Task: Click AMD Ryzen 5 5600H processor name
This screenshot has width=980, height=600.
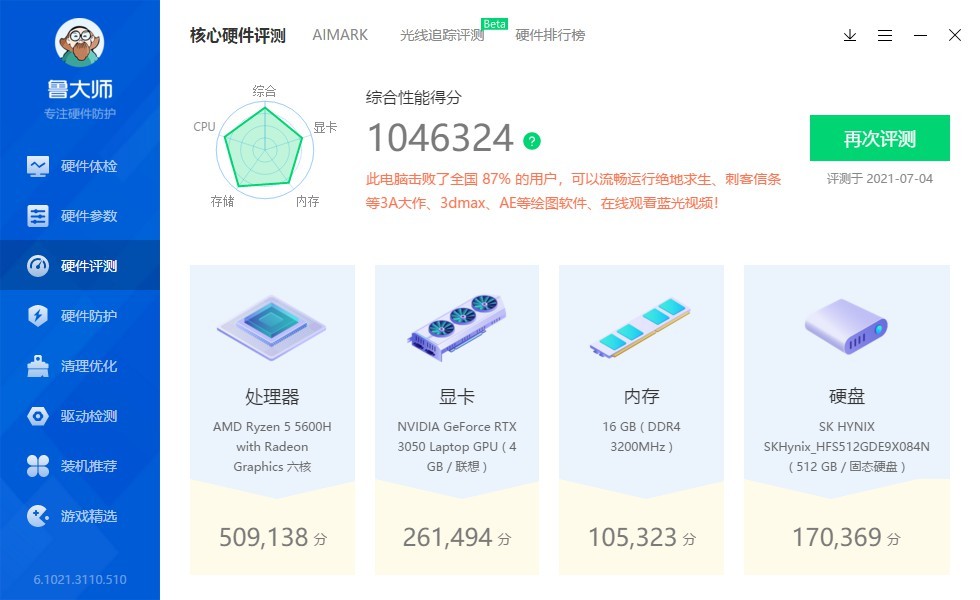Action: [x=272, y=446]
